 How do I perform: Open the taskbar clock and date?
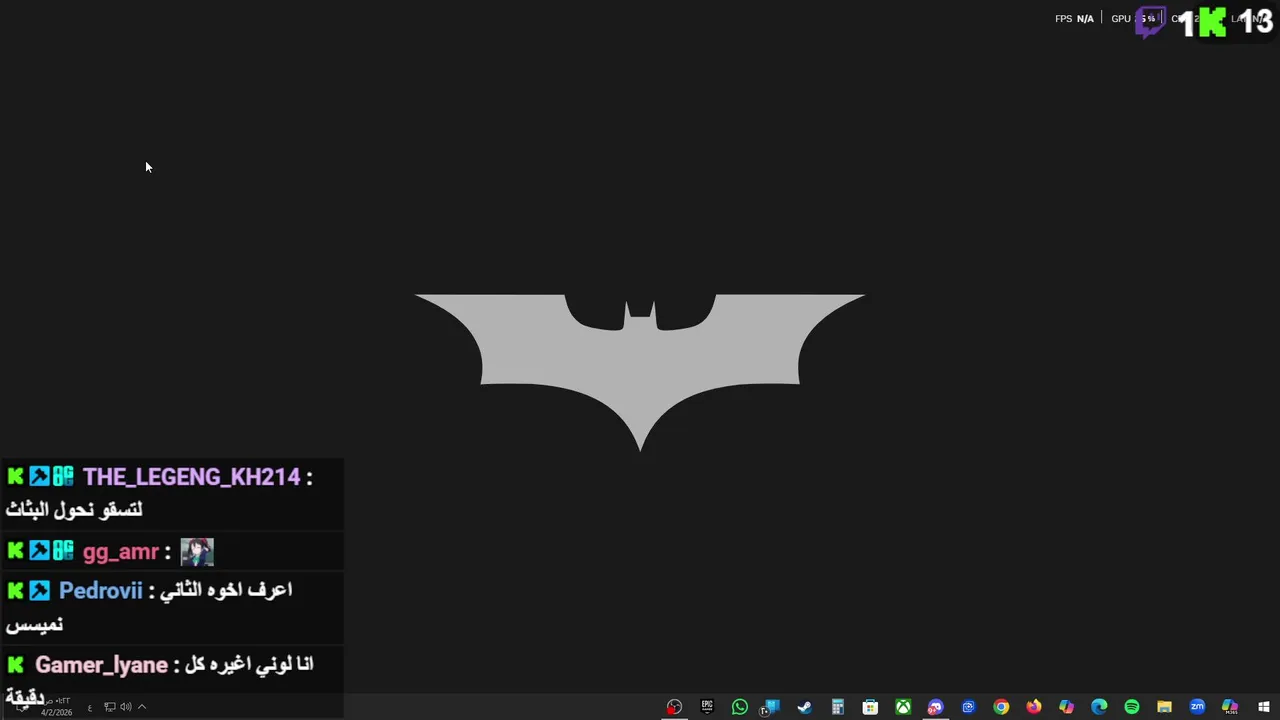click(x=56, y=707)
